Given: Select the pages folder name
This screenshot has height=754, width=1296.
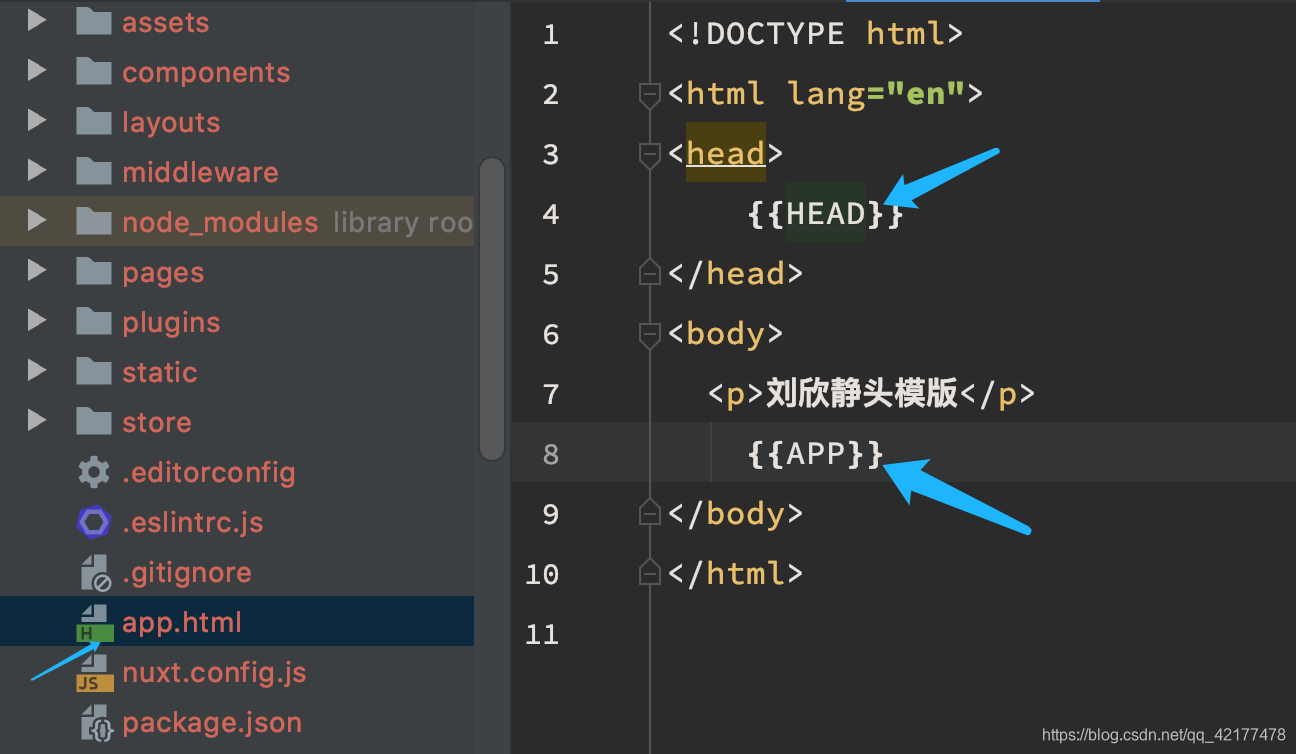Looking at the screenshot, I should coord(163,272).
